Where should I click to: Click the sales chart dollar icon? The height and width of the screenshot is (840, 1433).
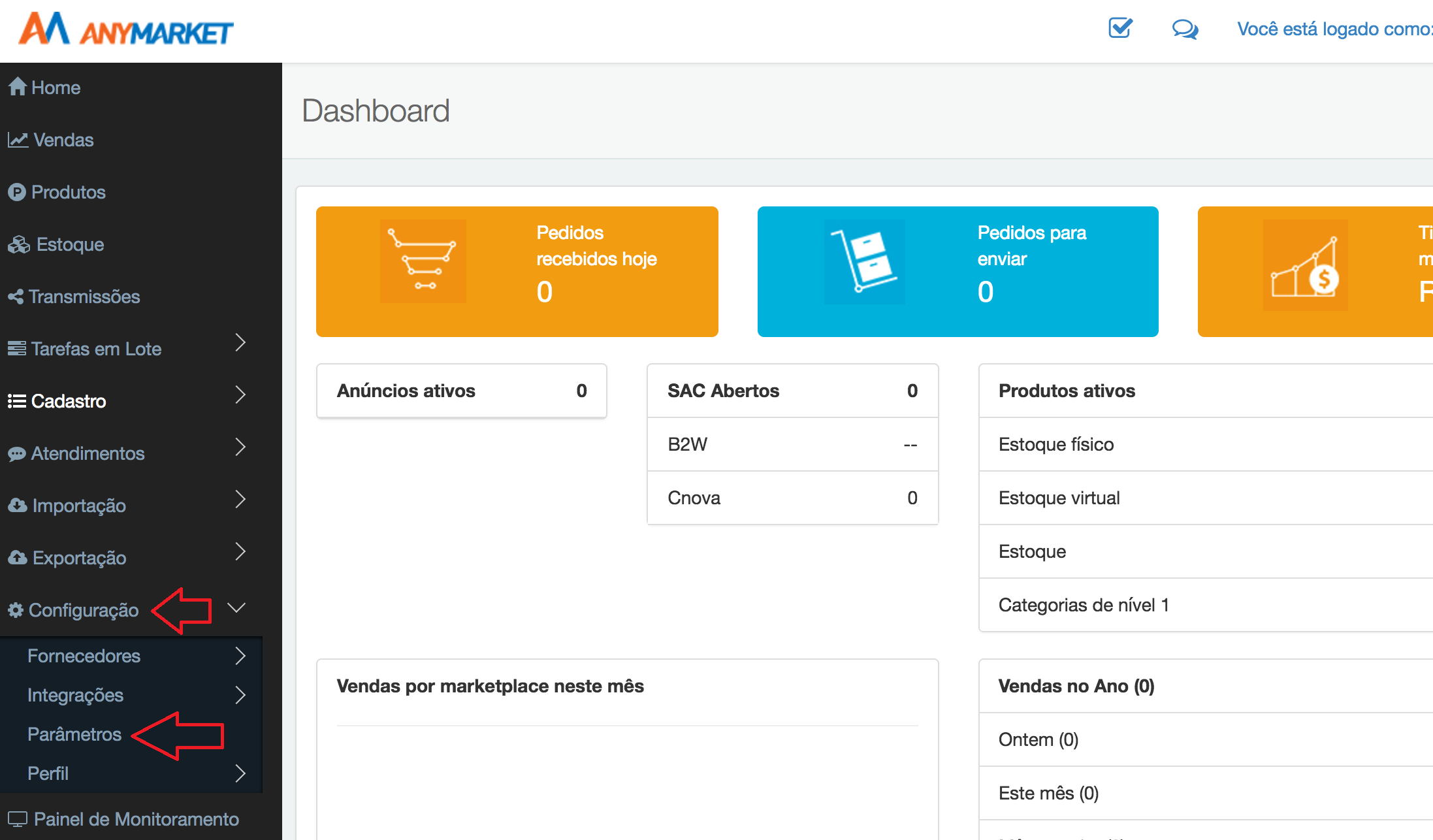tap(1304, 266)
